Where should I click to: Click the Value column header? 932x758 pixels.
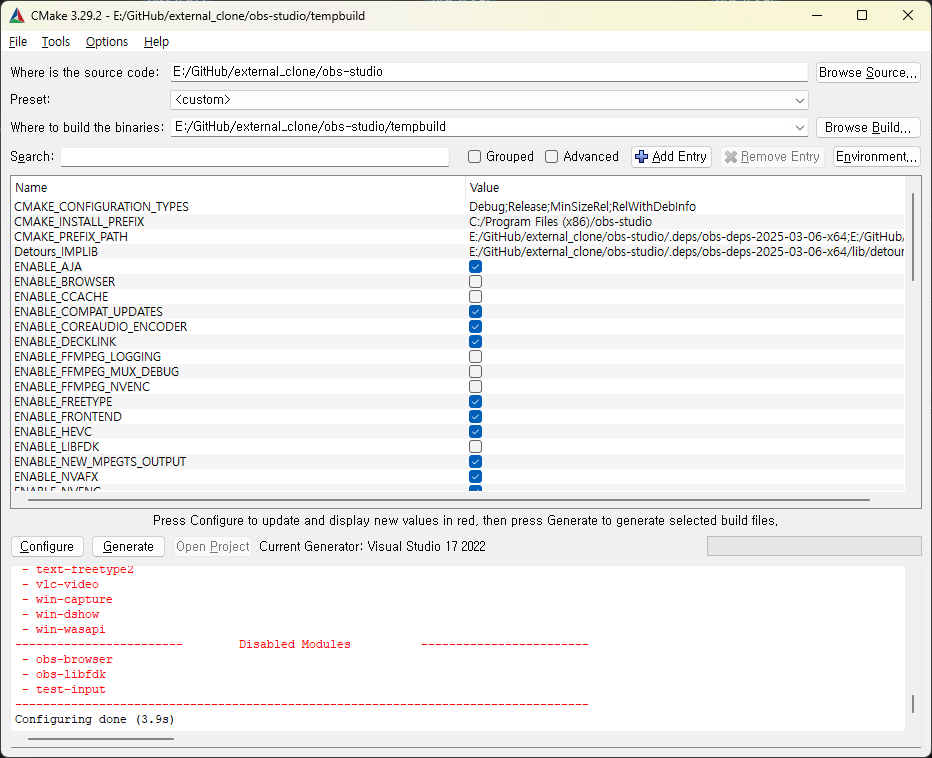point(685,187)
